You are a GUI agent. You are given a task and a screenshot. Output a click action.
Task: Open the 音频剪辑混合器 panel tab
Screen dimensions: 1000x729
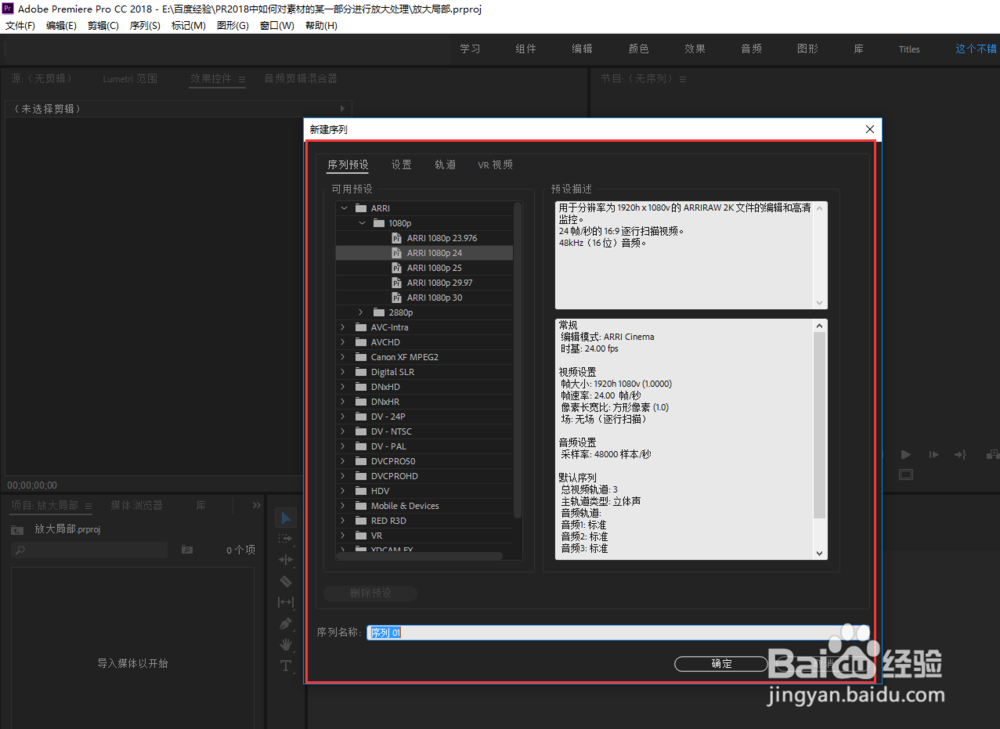300,79
